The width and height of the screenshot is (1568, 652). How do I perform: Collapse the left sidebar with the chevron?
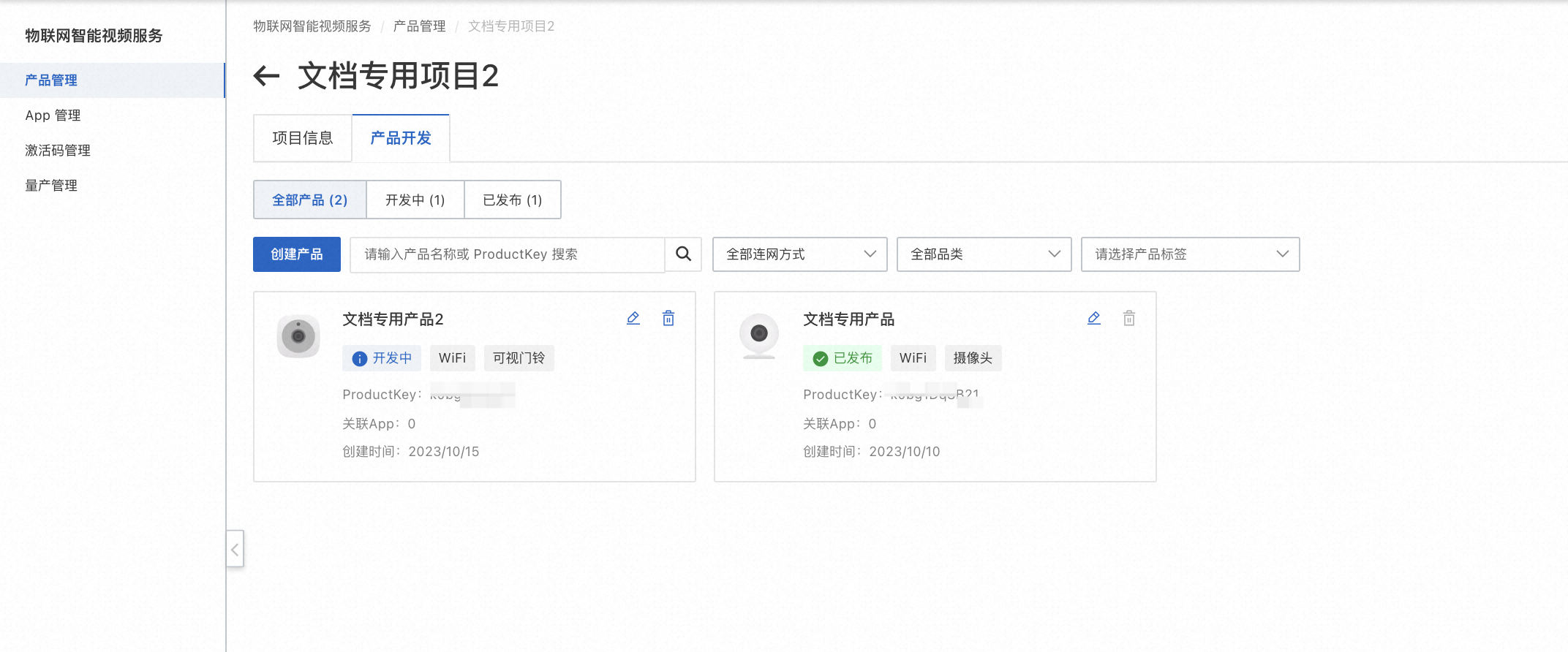pyautogui.click(x=235, y=549)
